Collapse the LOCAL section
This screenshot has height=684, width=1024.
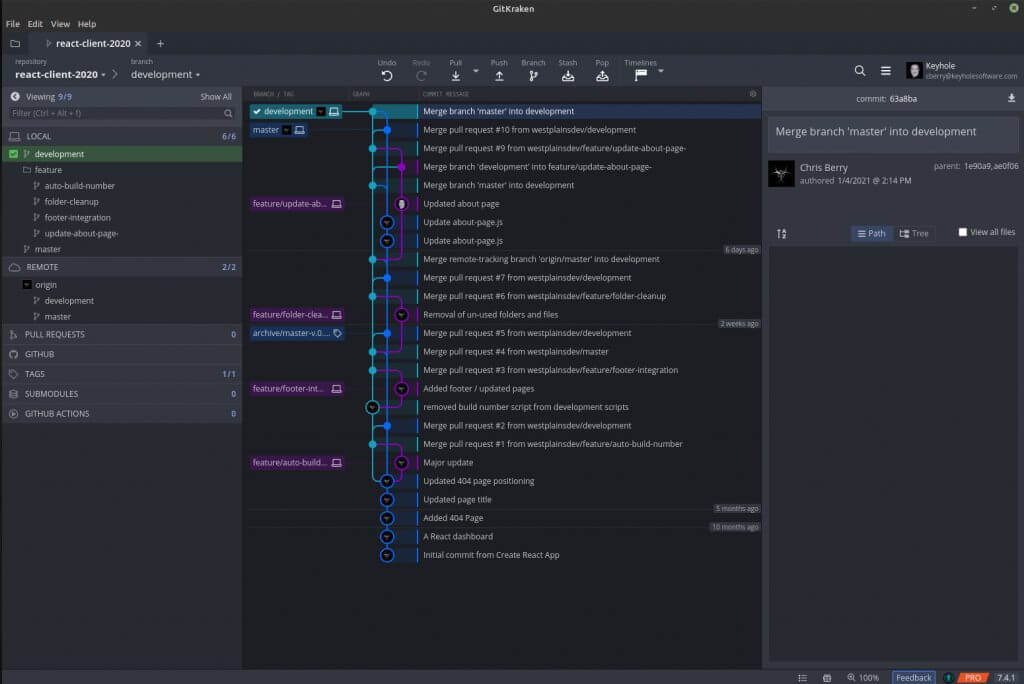point(121,137)
